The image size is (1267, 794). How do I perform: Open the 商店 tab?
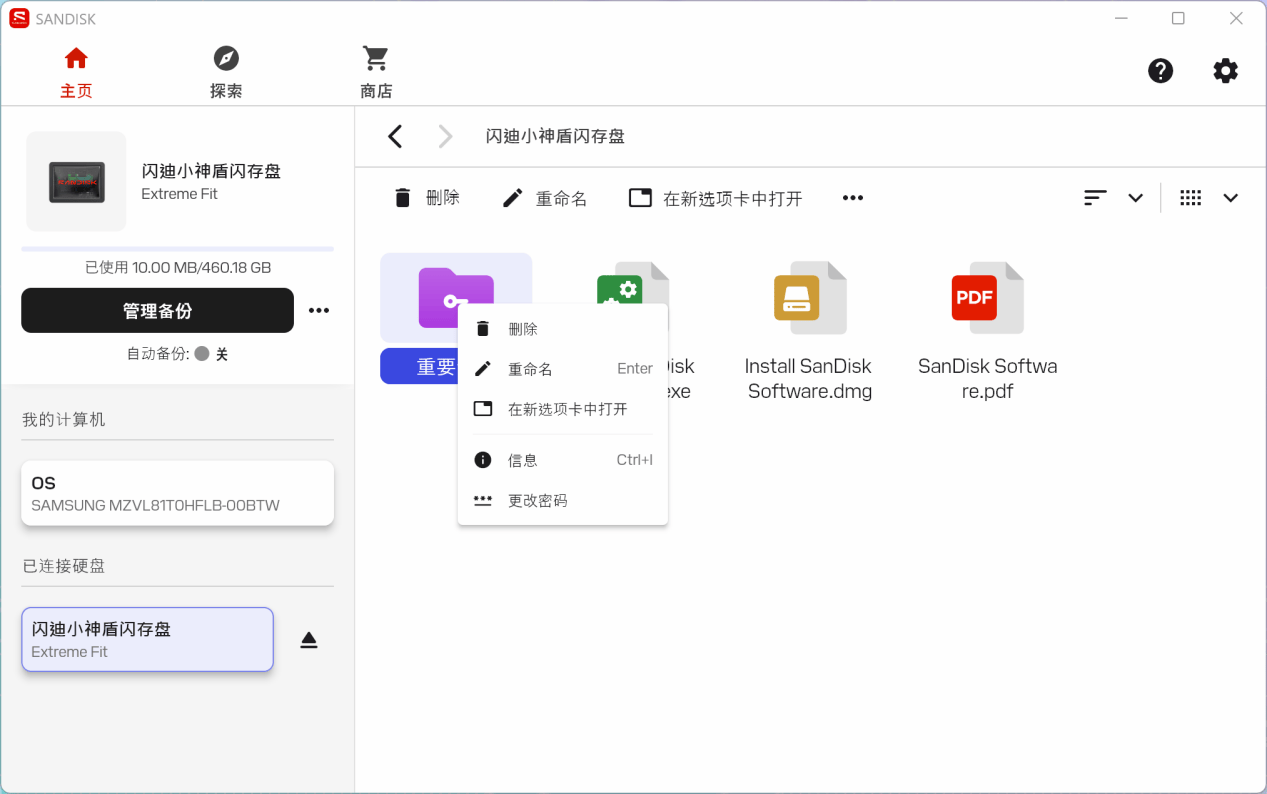tap(376, 72)
